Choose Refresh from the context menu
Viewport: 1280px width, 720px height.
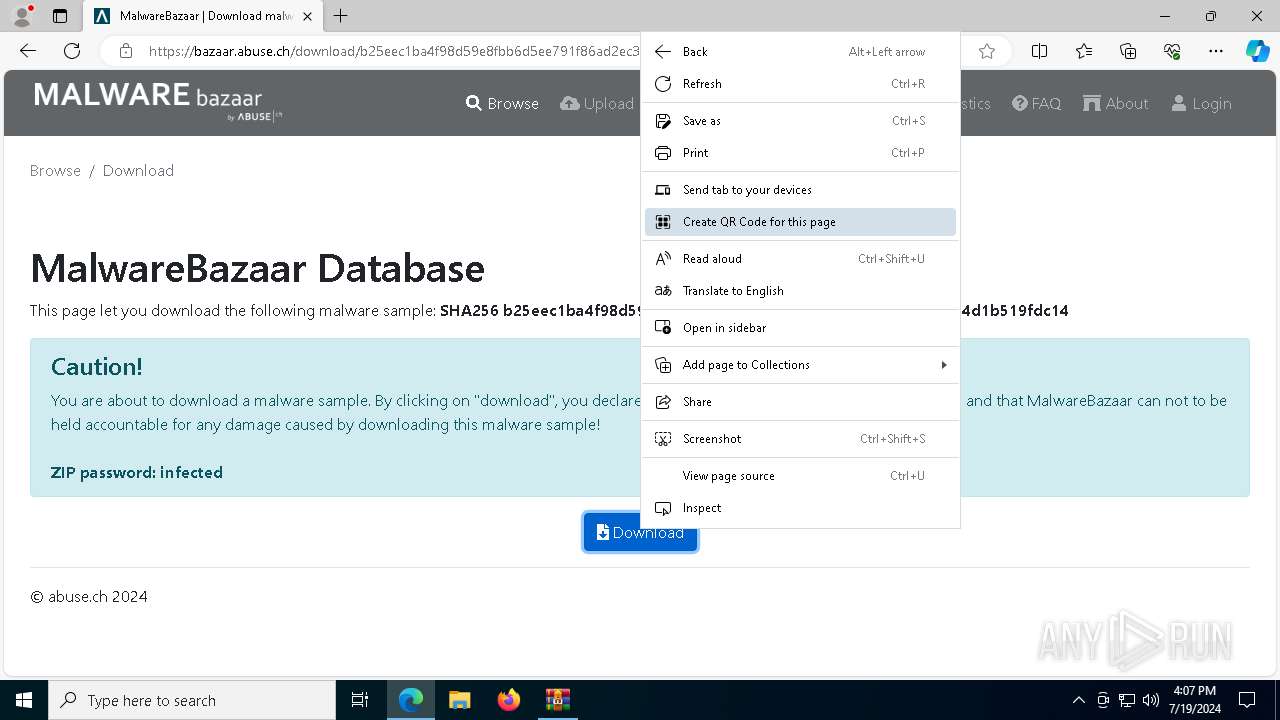[800, 84]
